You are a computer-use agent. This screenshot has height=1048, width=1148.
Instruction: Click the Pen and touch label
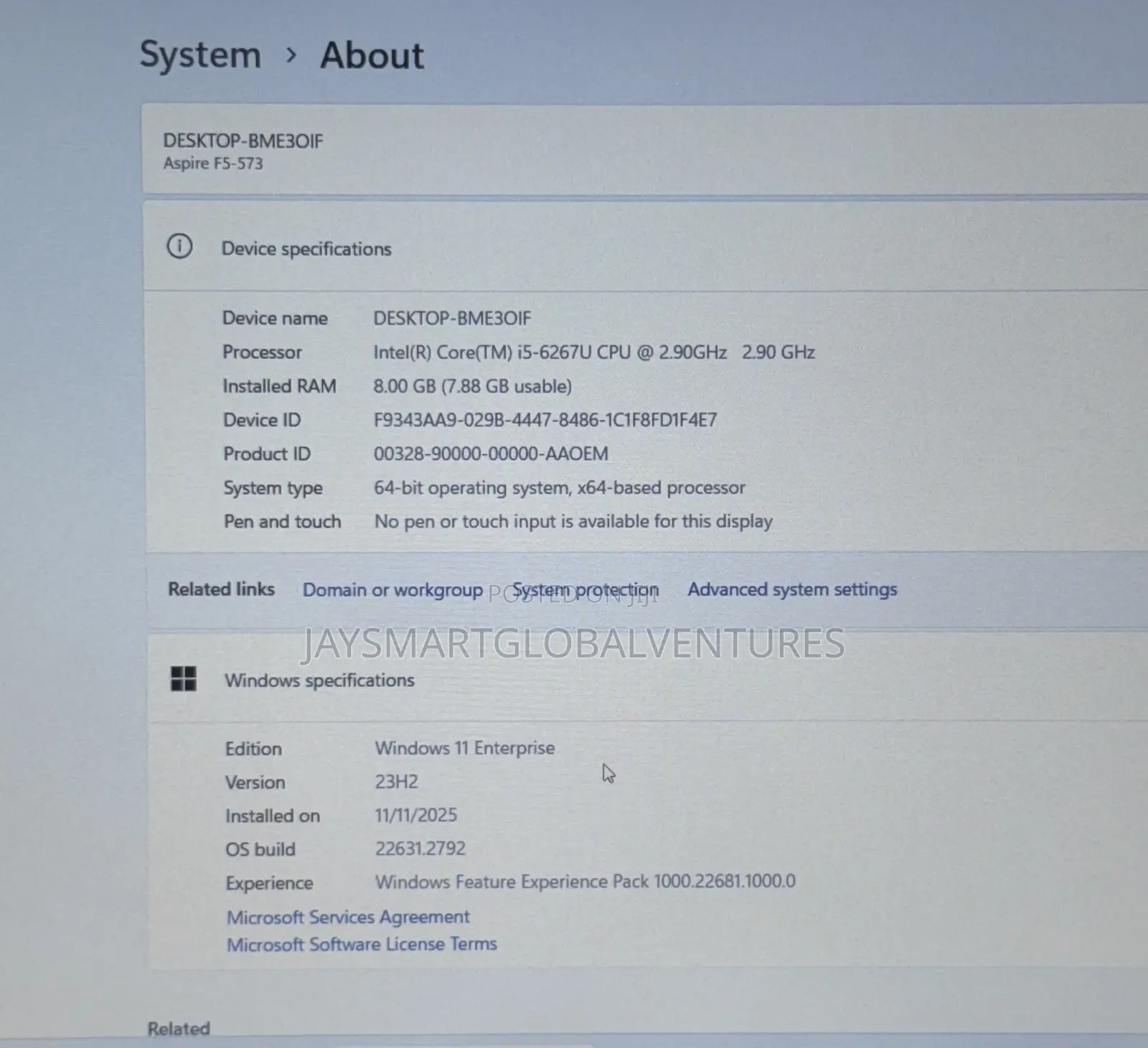282,521
